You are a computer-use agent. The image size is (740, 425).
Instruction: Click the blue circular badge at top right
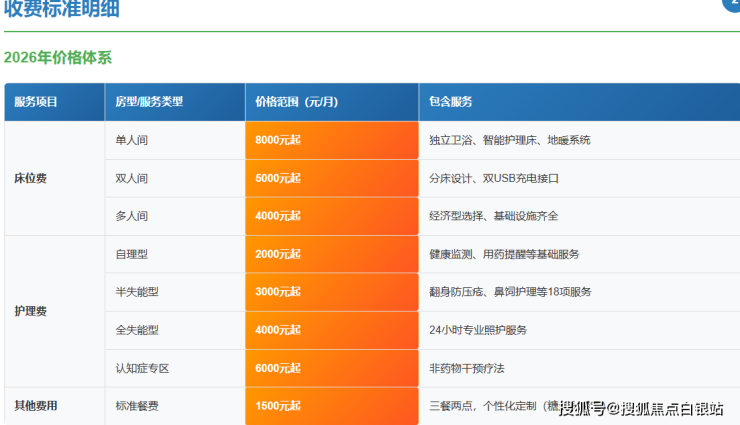(732, 4)
